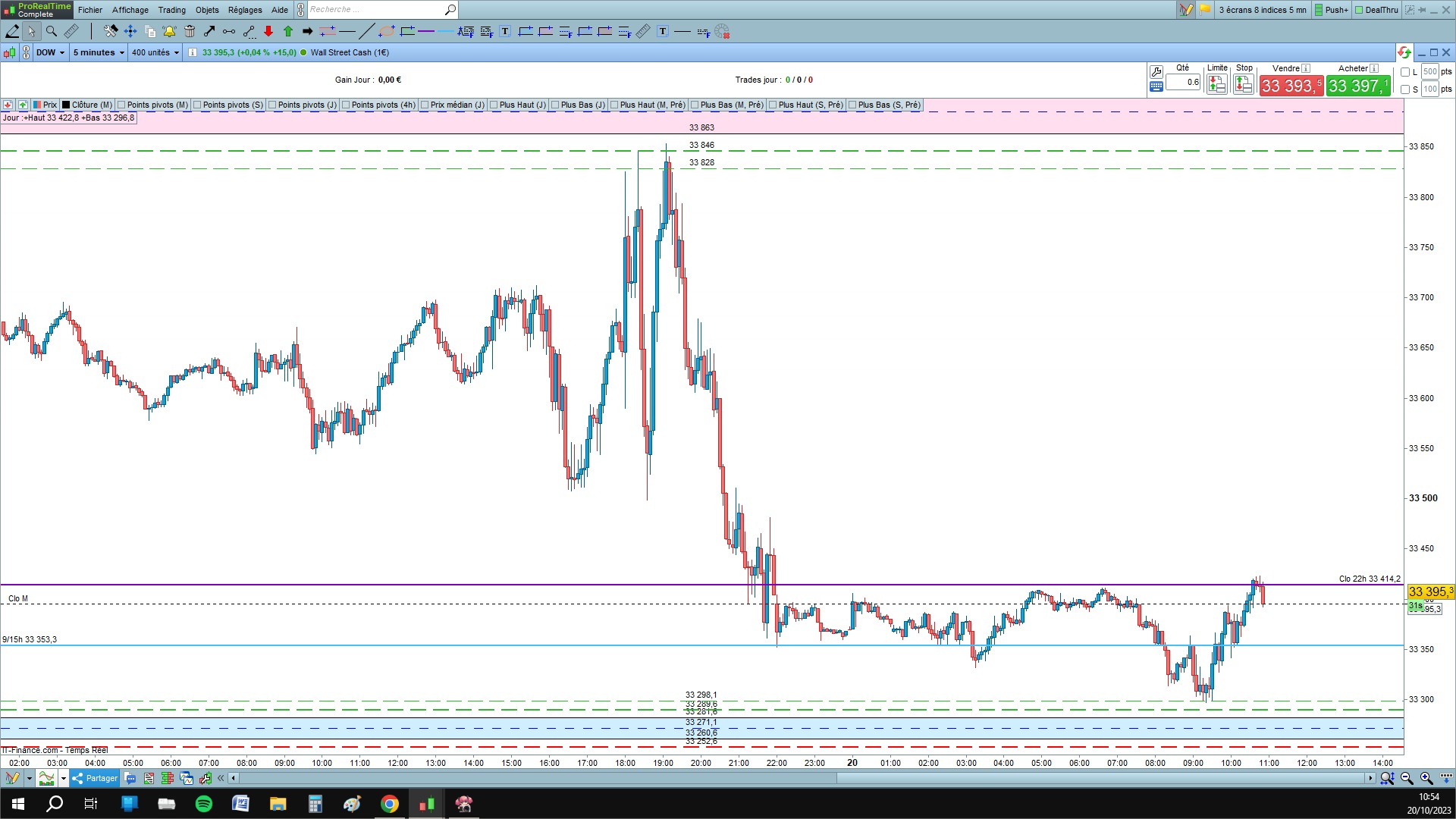Select the magnifier zoom tool
1456x819 pixels.
[51, 31]
